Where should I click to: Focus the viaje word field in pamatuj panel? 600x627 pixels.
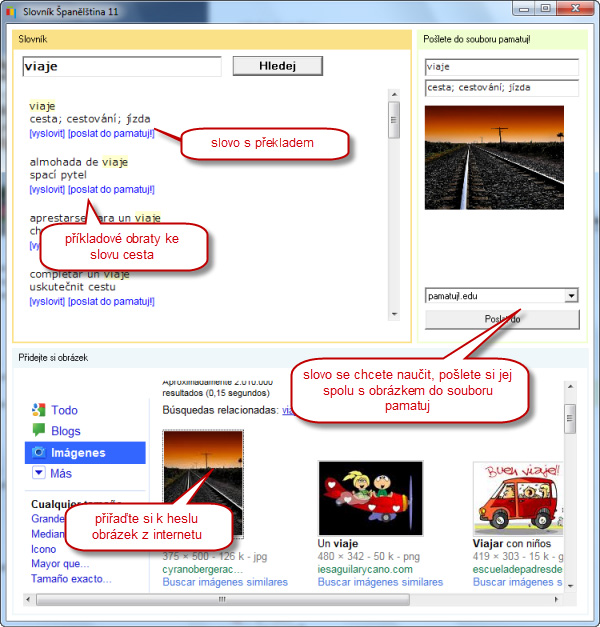click(x=502, y=67)
